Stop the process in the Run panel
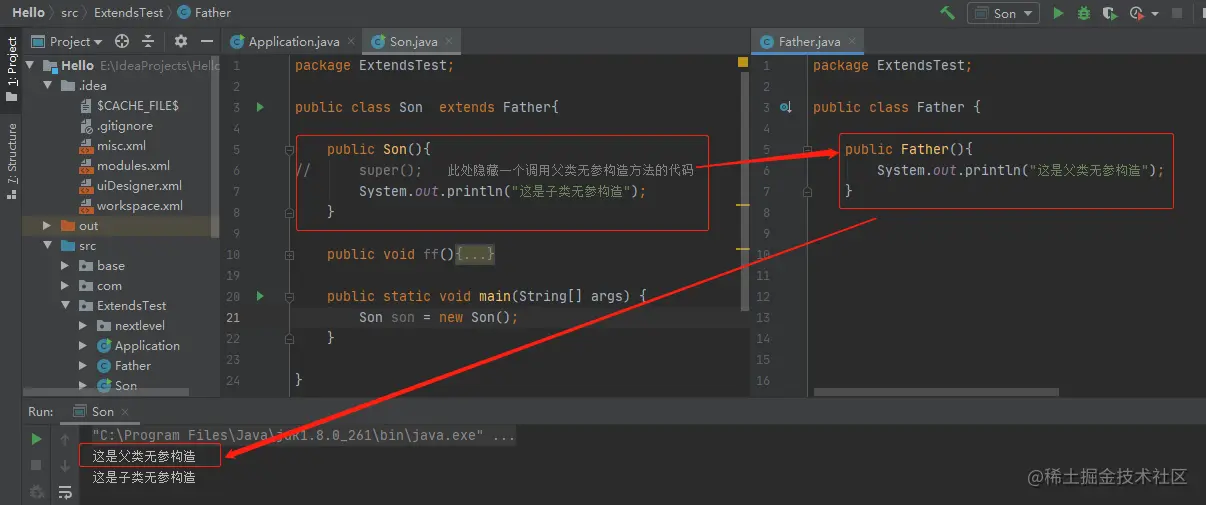The width and height of the screenshot is (1206, 505). click(36, 465)
